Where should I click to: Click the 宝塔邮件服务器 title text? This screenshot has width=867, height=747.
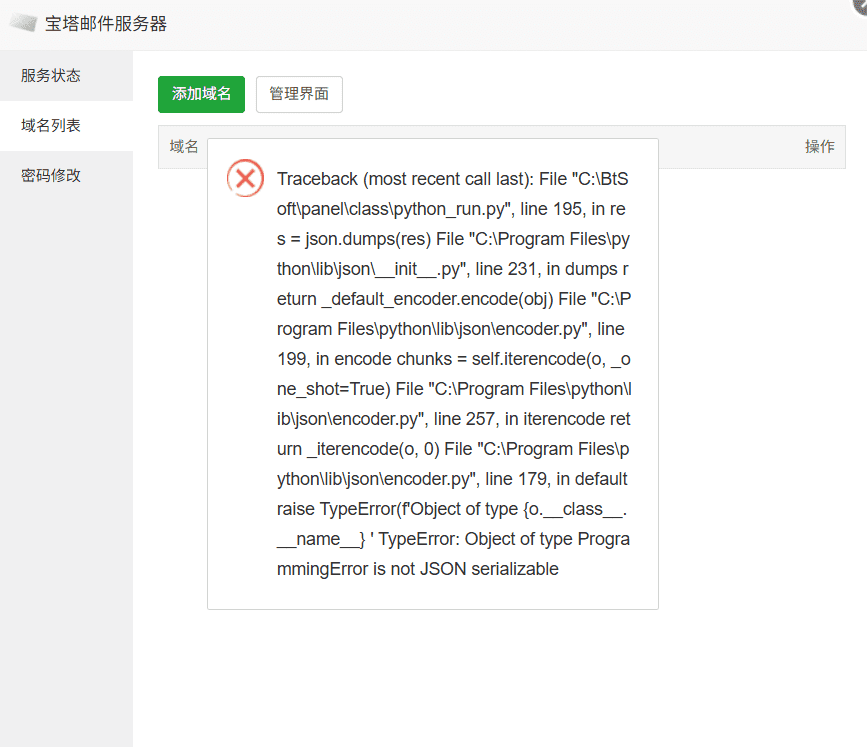[x=106, y=24]
